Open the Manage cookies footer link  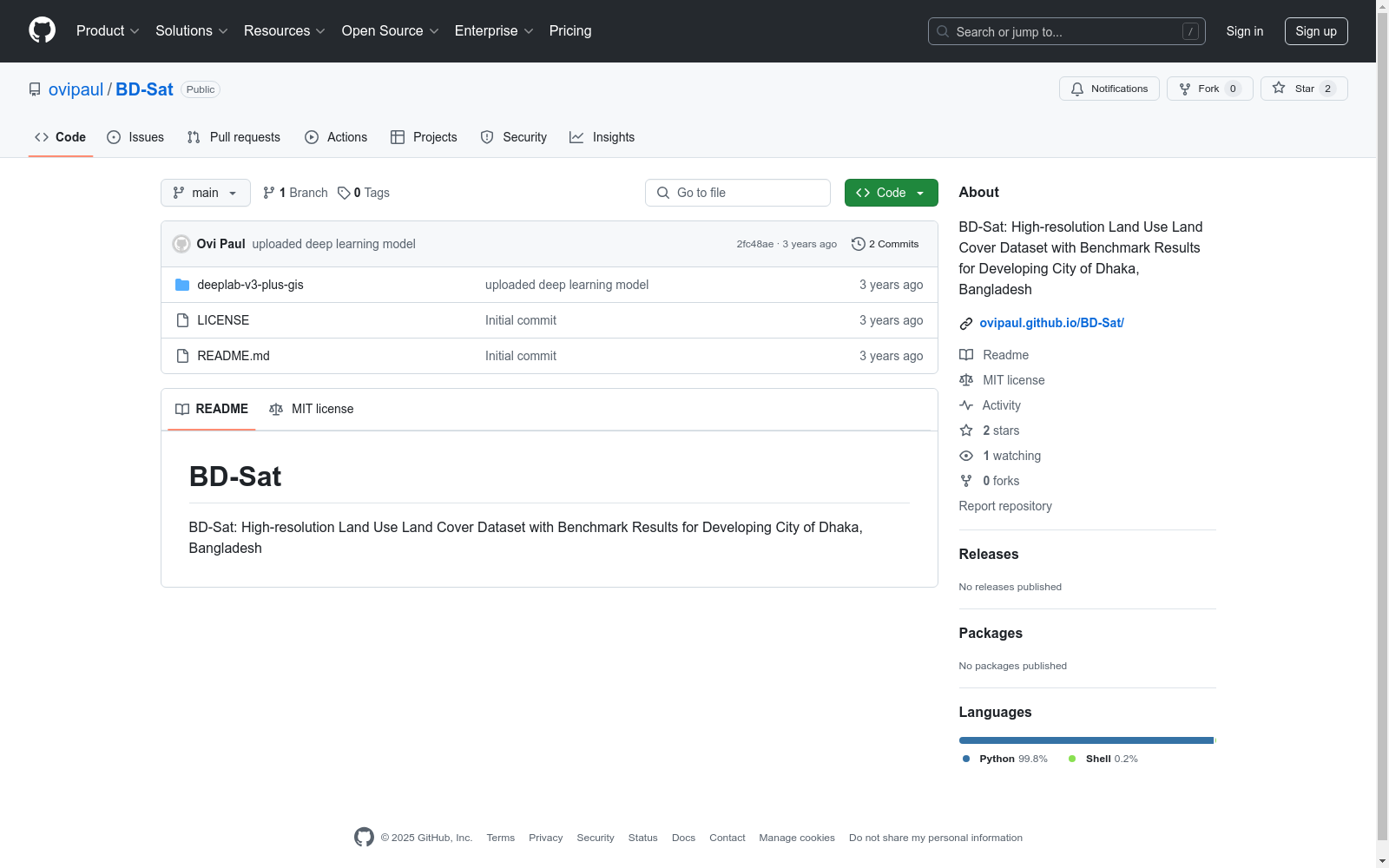(x=797, y=838)
